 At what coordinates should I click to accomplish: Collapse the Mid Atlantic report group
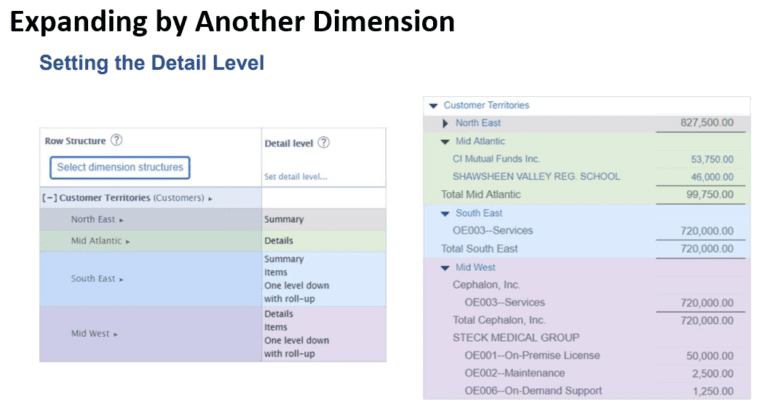click(x=446, y=141)
